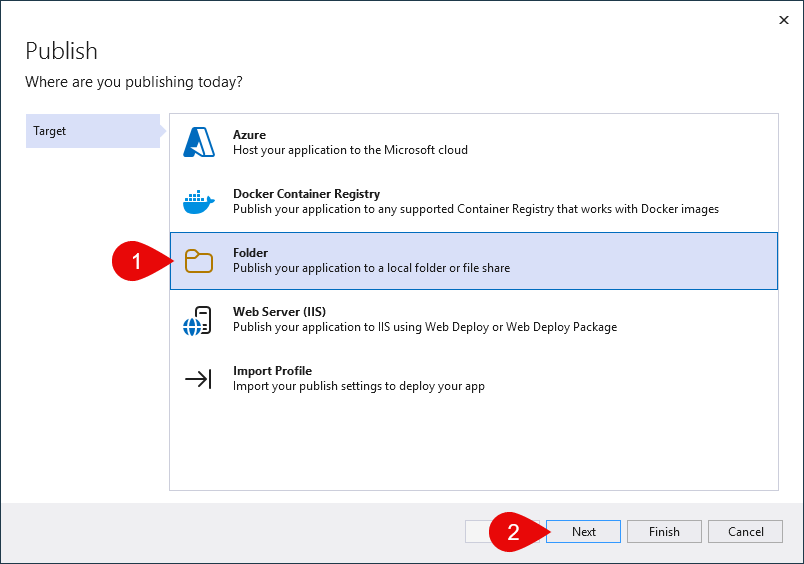Choose the Azure heading text
Screen dimensions: 804x564
tap(249, 135)
